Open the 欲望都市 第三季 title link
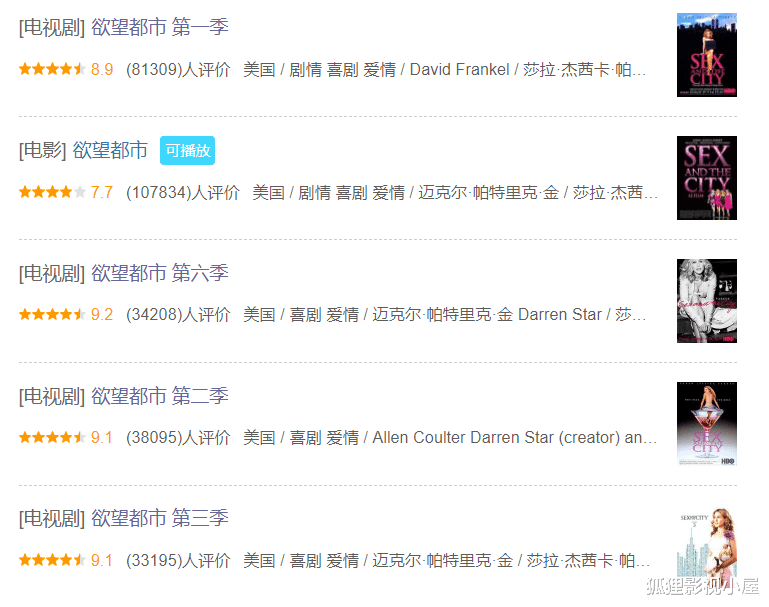The width and height of the screenshot is (769, 607). pos(160,518)
